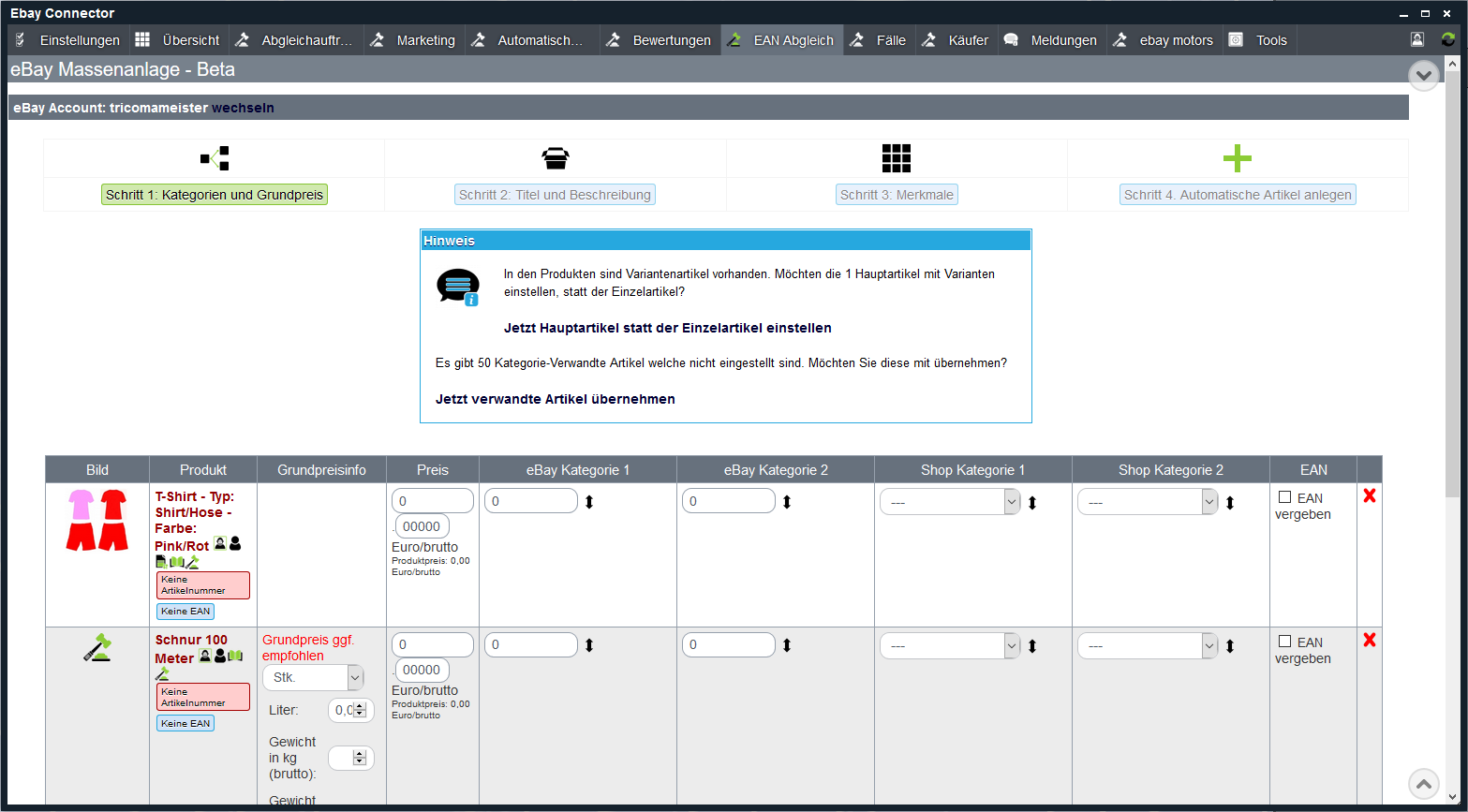Open Shop Kategorie 1 dropdown in the Schnur row

pyautogui.click(x=950, y=645)
